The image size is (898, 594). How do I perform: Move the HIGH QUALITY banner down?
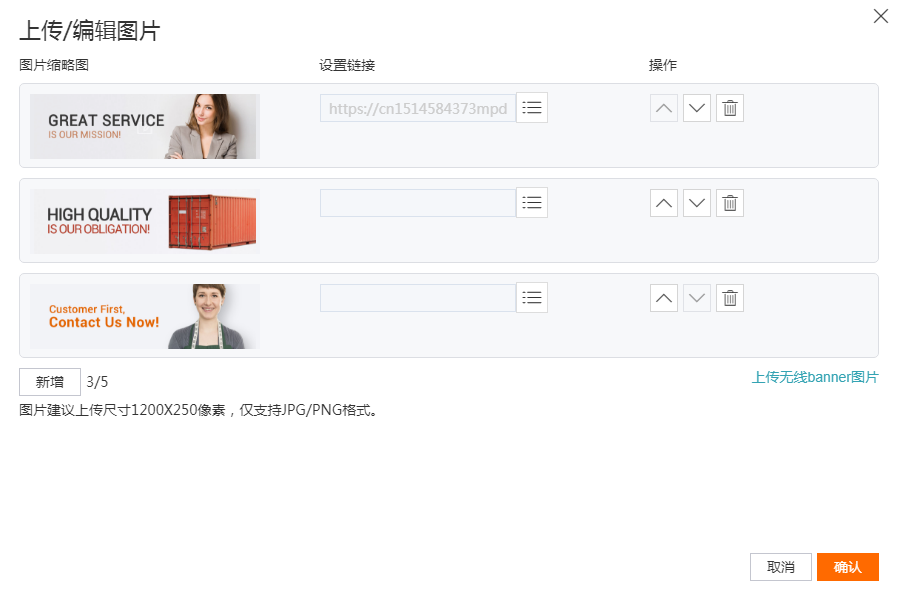tap(696, 202)
